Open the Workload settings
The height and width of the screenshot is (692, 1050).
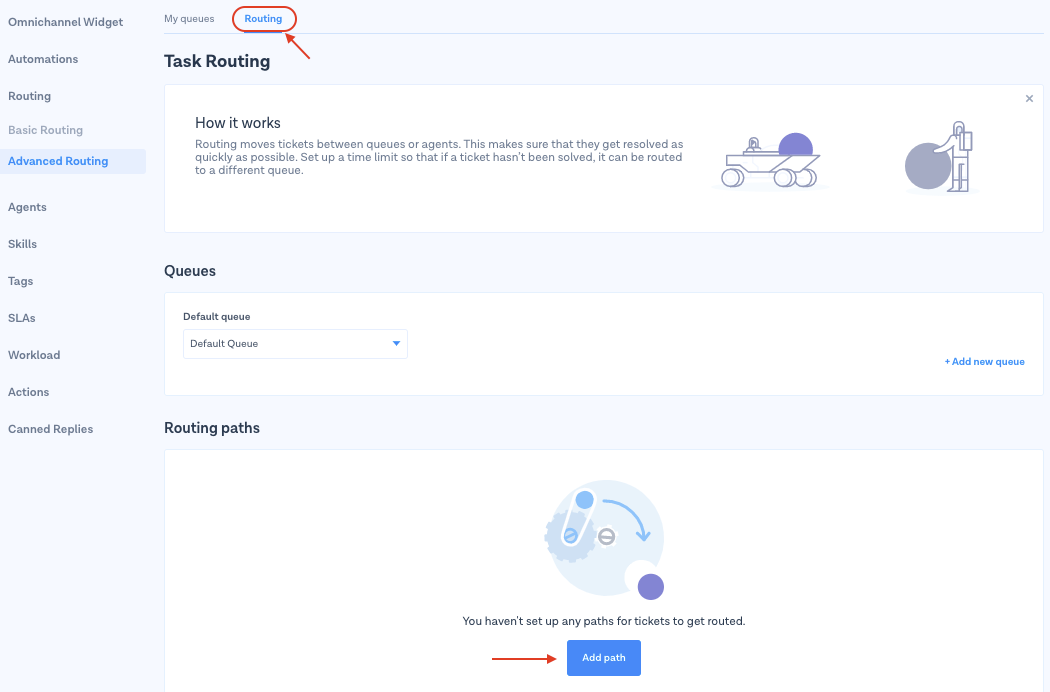click(x=34, y=355)
